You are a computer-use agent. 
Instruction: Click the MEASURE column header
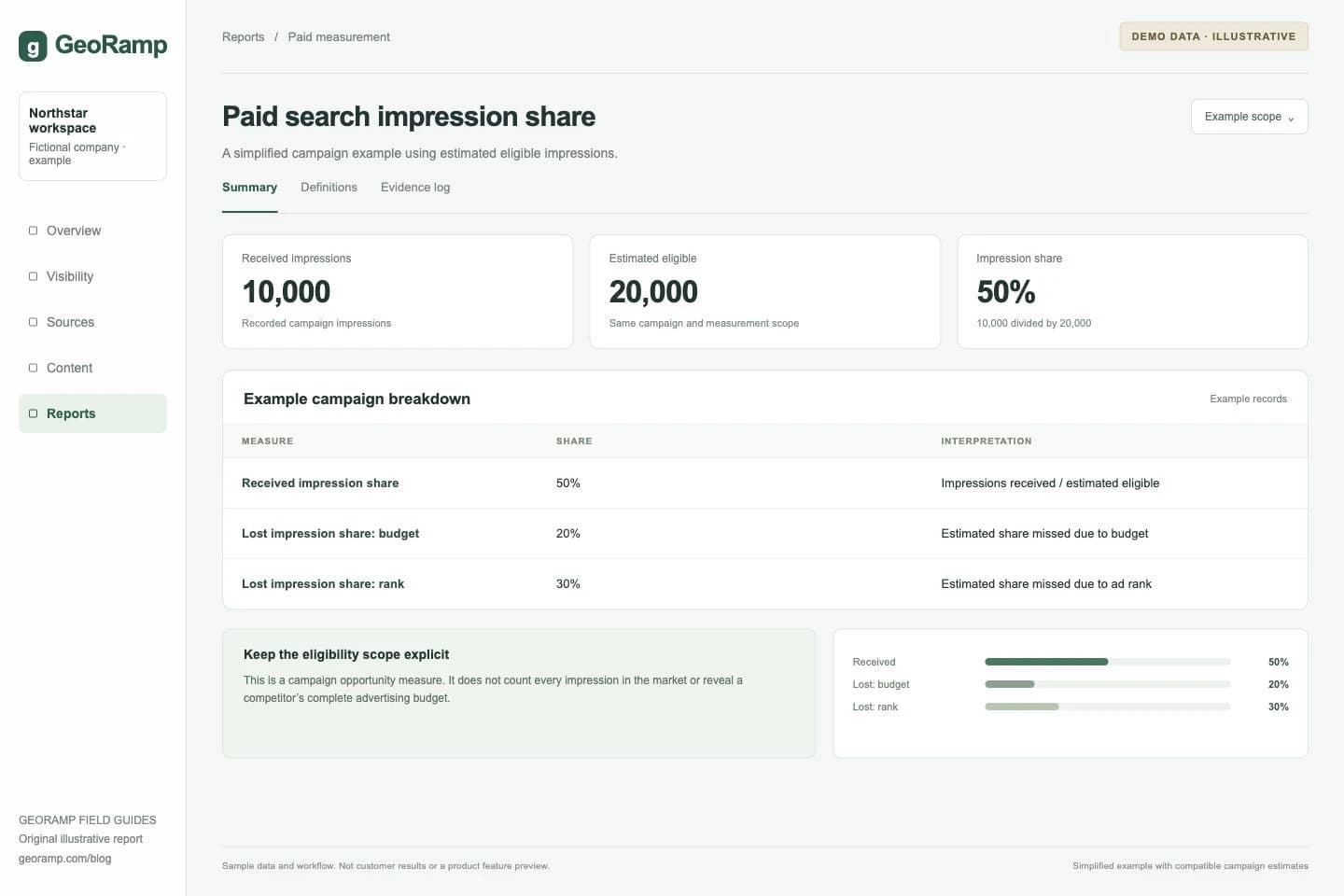pos(267,441)
